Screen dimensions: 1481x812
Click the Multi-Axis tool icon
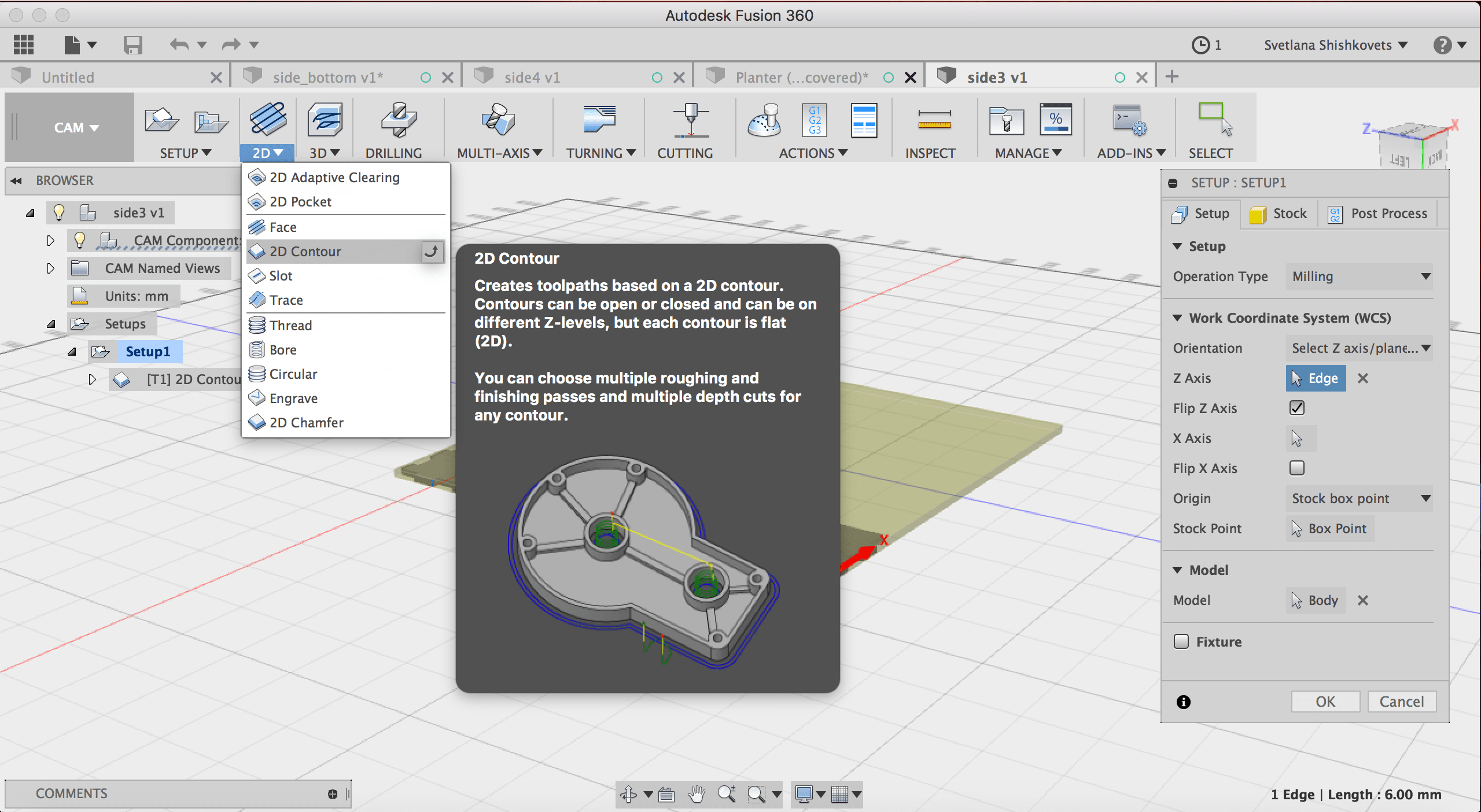coord(498,120)
